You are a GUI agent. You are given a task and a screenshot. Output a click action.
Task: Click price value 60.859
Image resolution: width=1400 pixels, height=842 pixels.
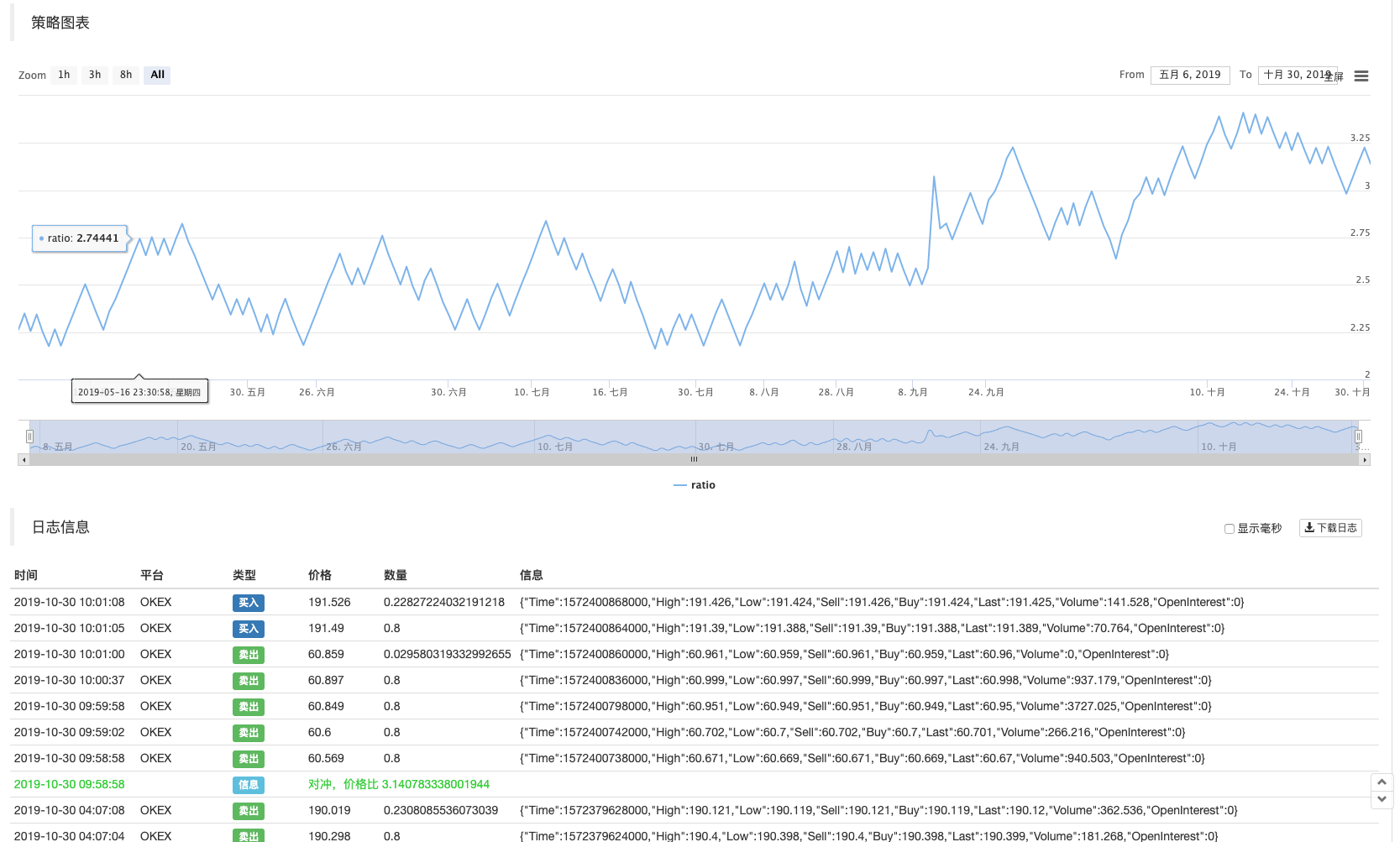[x=326, y=654]
